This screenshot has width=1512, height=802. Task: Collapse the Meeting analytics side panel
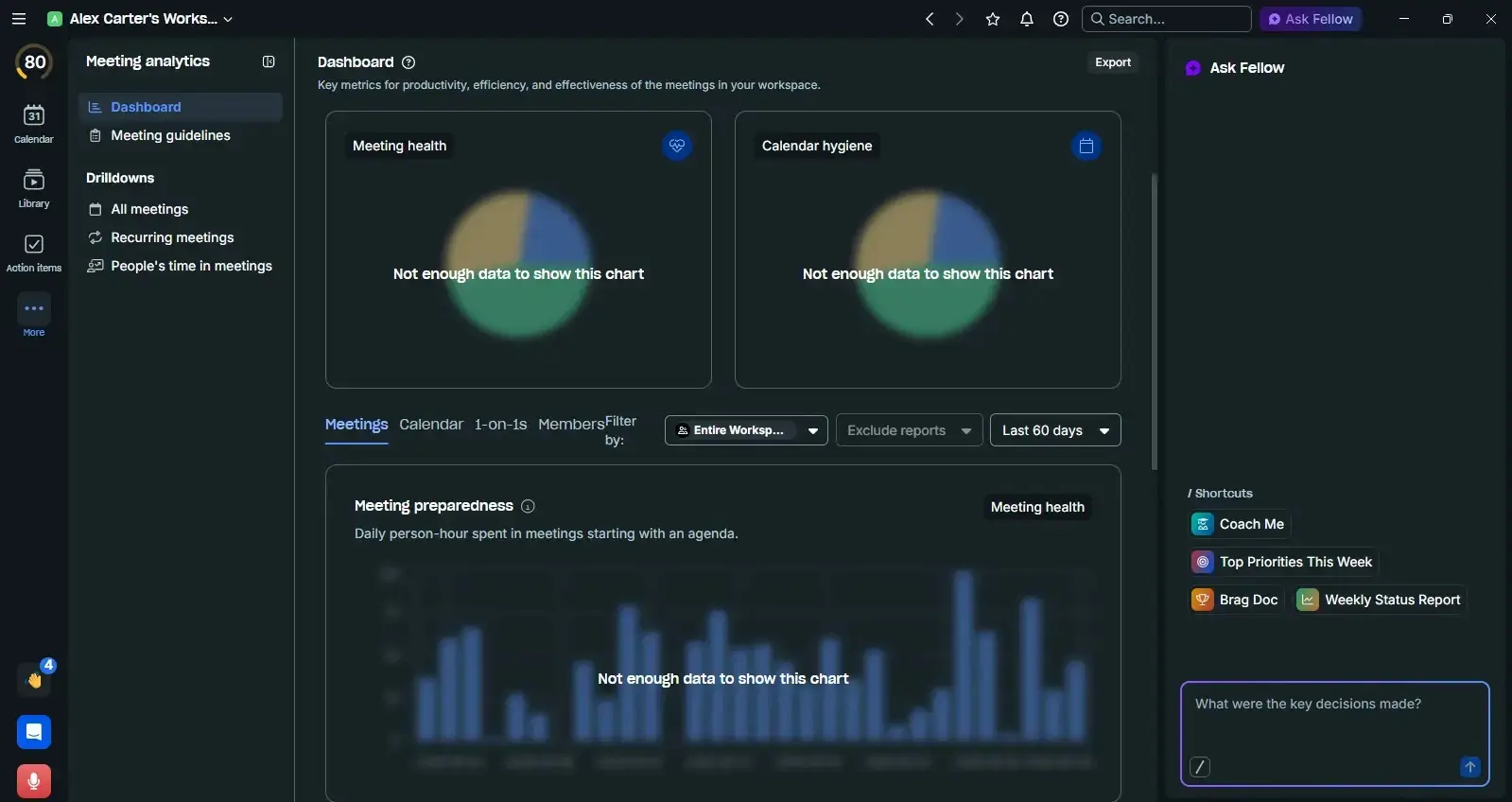coord(269,61)
